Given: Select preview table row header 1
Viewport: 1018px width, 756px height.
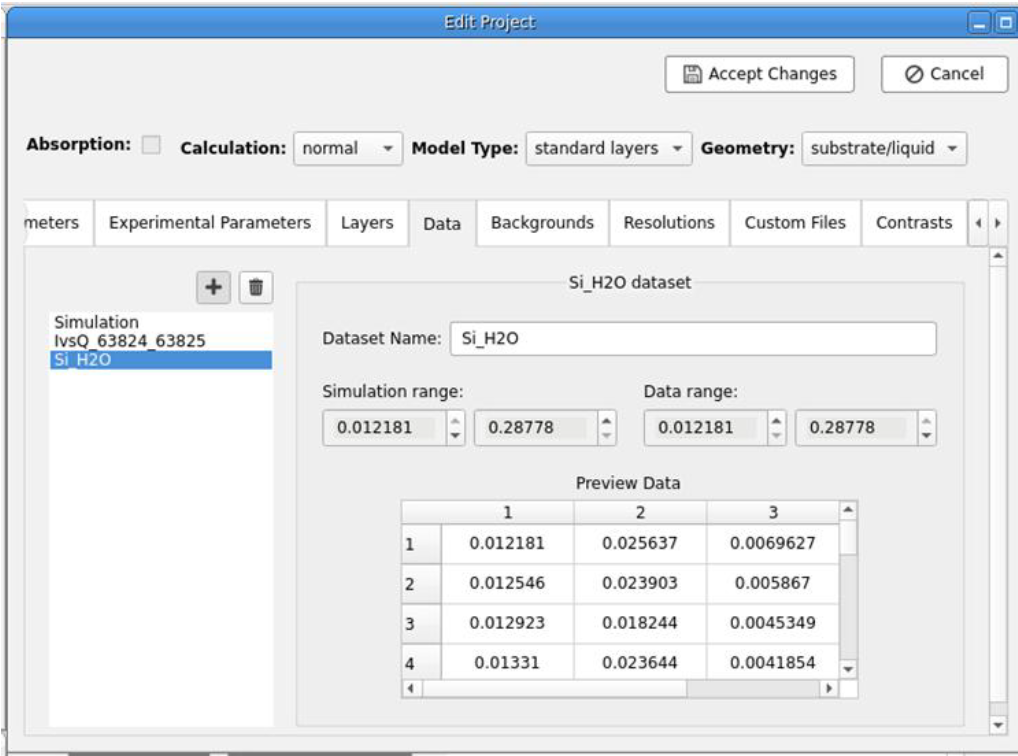Looking at the screenshot, I should tap(421, 544).
